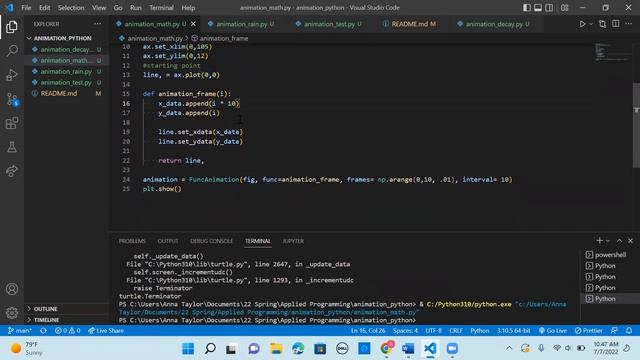This screenshot has height=360, width=640.
Task: Open the File menu
Action: (26, 8)
